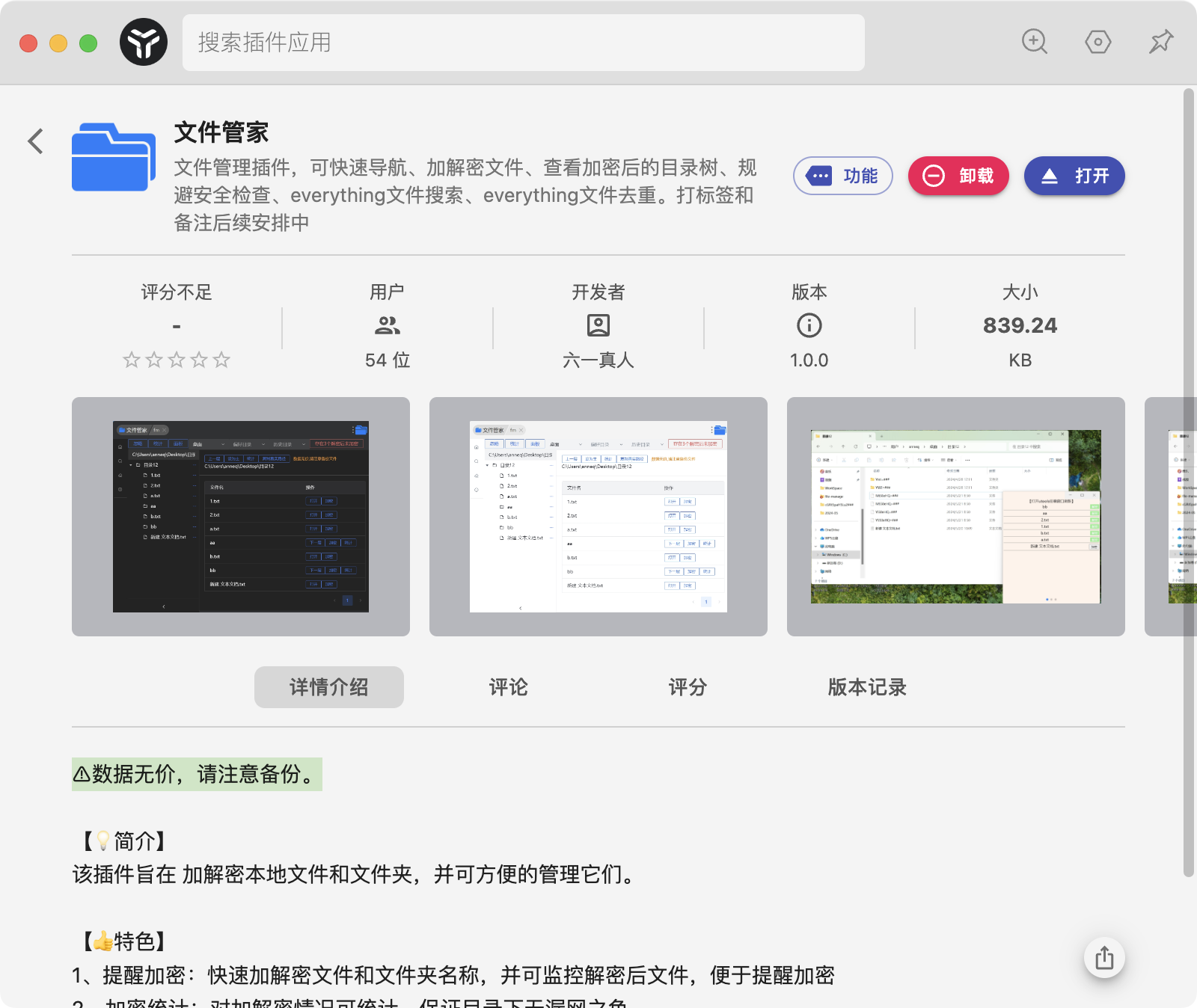Click the first rating star
1197x1008 pixels.
[132, 360]
